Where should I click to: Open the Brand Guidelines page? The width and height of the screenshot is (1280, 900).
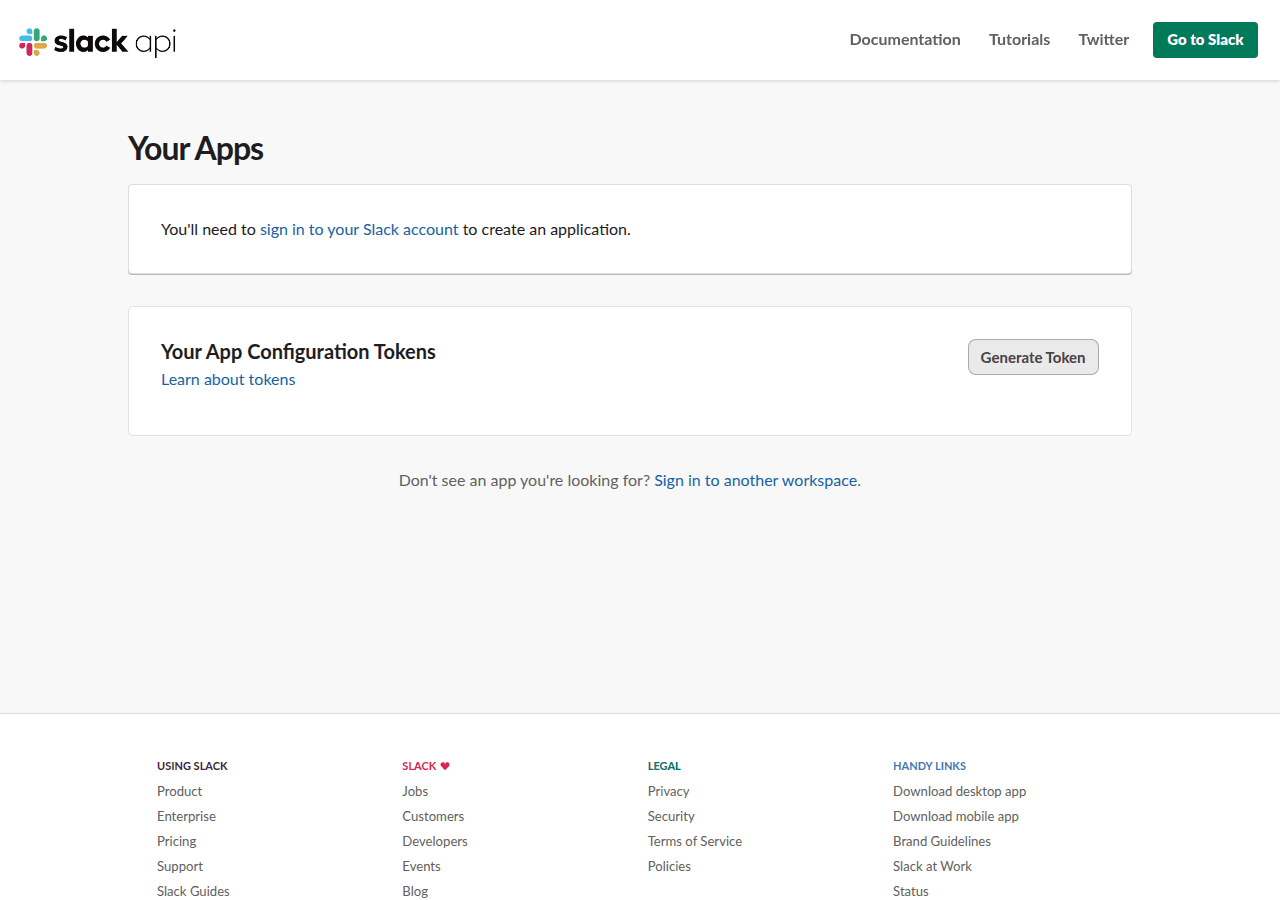[941, 841]
